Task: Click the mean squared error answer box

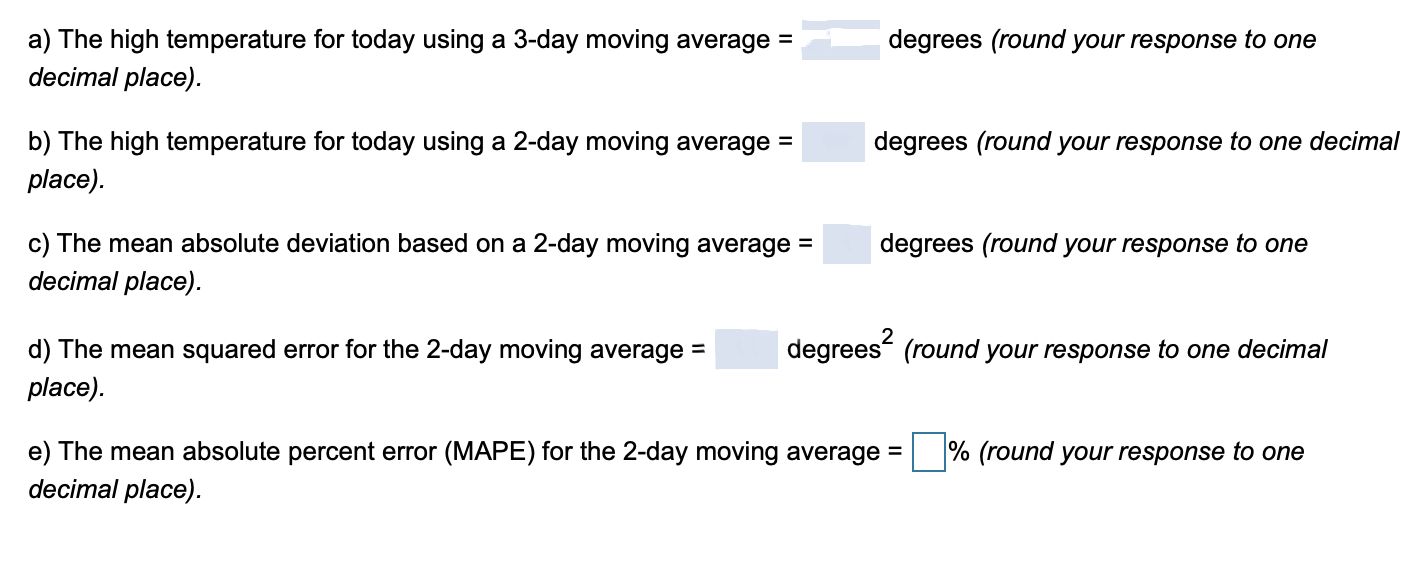Action: (747, 349)
